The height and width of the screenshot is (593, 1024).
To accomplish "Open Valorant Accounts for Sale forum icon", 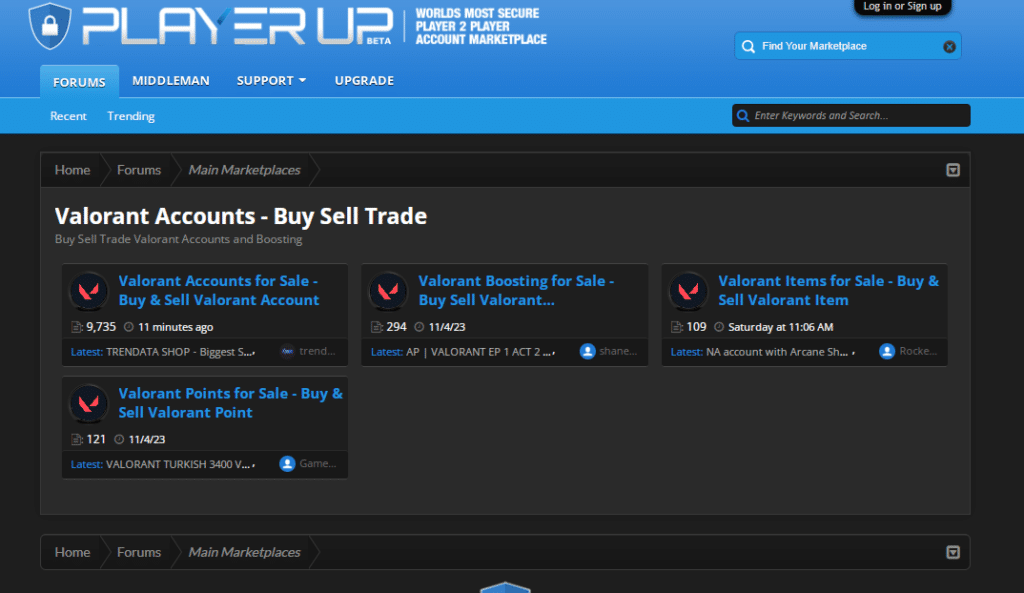I will click(89, 291).
